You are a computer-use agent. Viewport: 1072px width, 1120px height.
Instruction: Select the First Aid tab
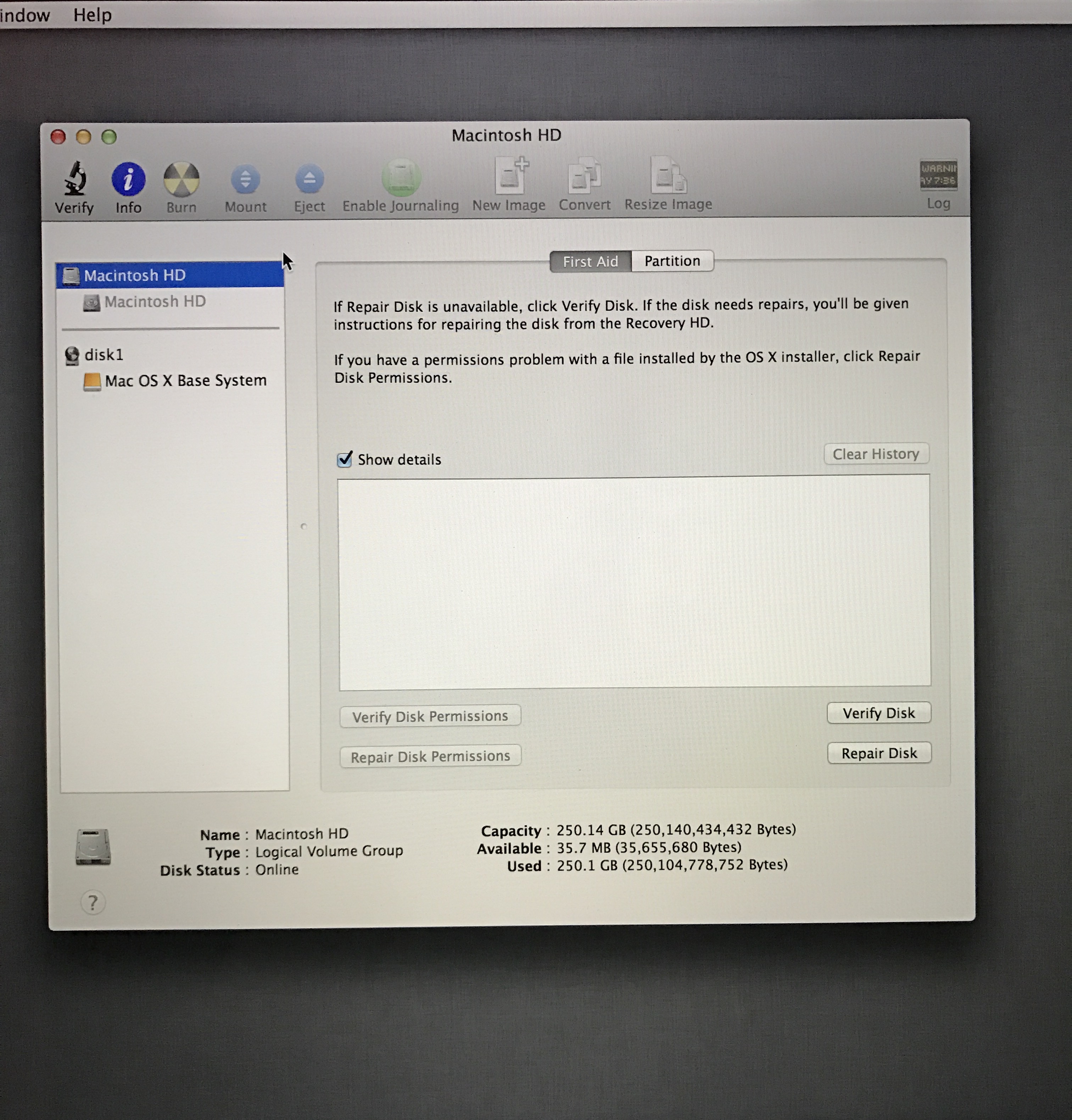click(590, 262)
